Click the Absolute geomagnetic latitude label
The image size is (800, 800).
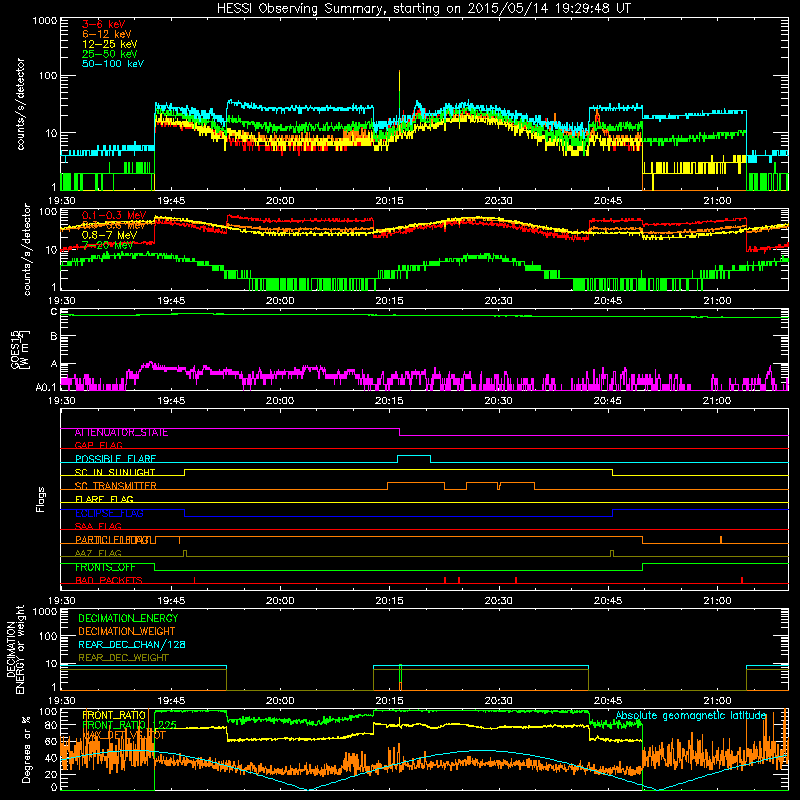[691, 715]
